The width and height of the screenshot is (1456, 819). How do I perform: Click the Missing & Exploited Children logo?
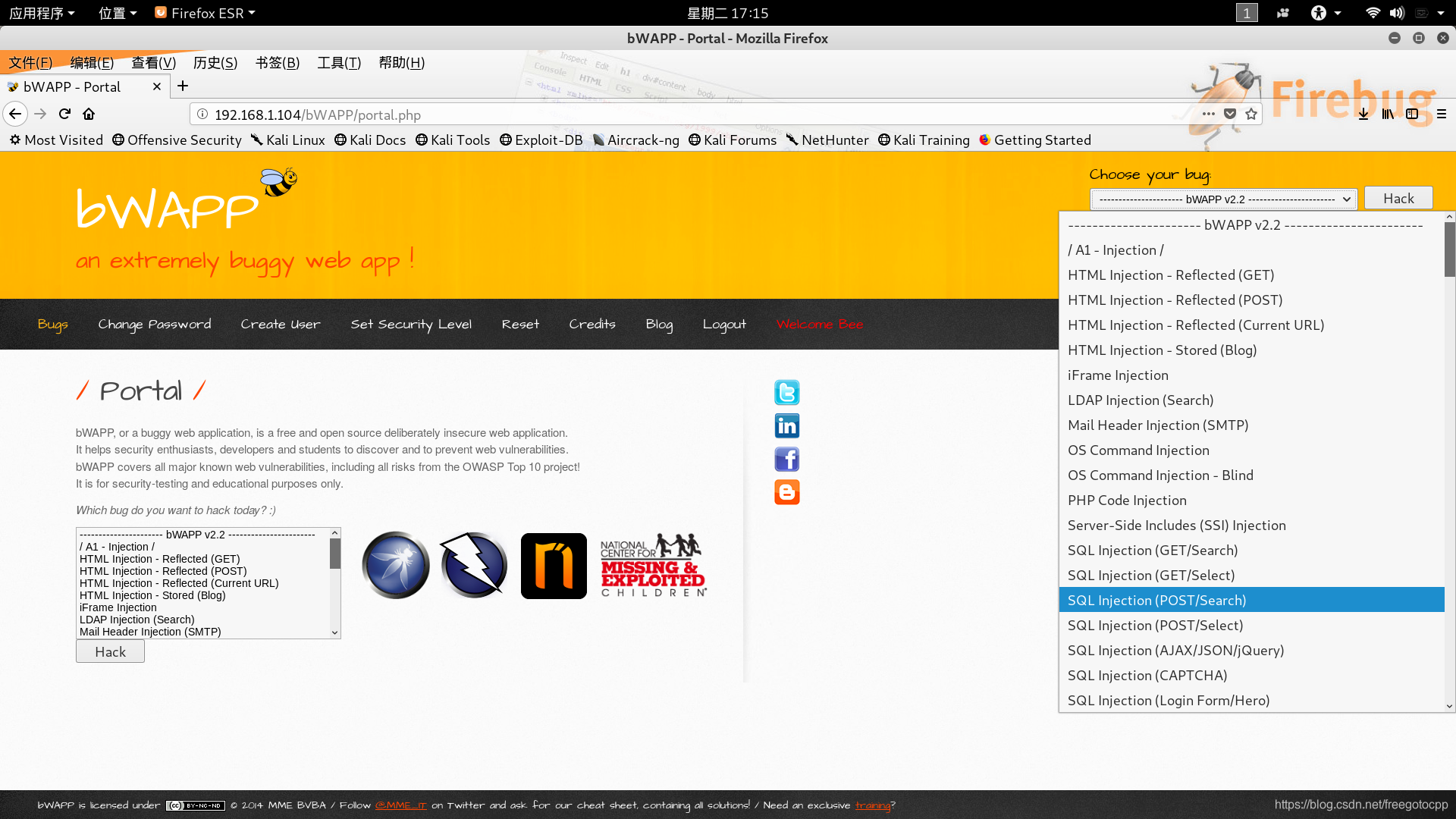(654, 566)
